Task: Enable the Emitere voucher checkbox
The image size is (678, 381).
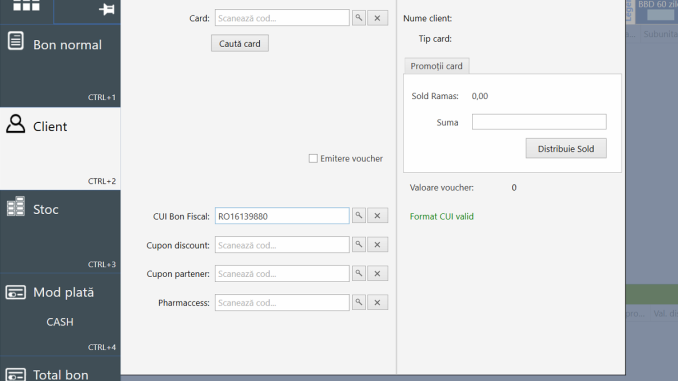Action: (x=313, y=159)
